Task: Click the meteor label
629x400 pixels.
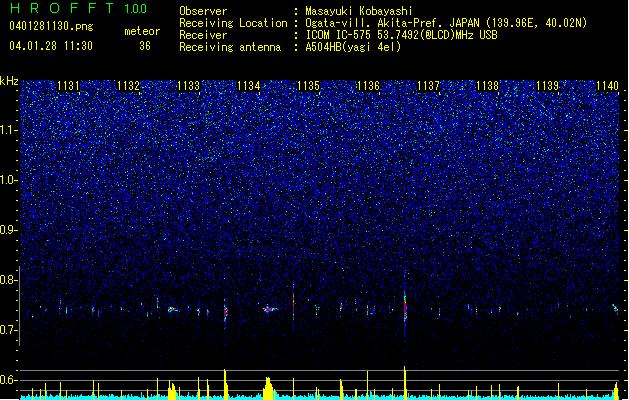Action: (142, 31)
